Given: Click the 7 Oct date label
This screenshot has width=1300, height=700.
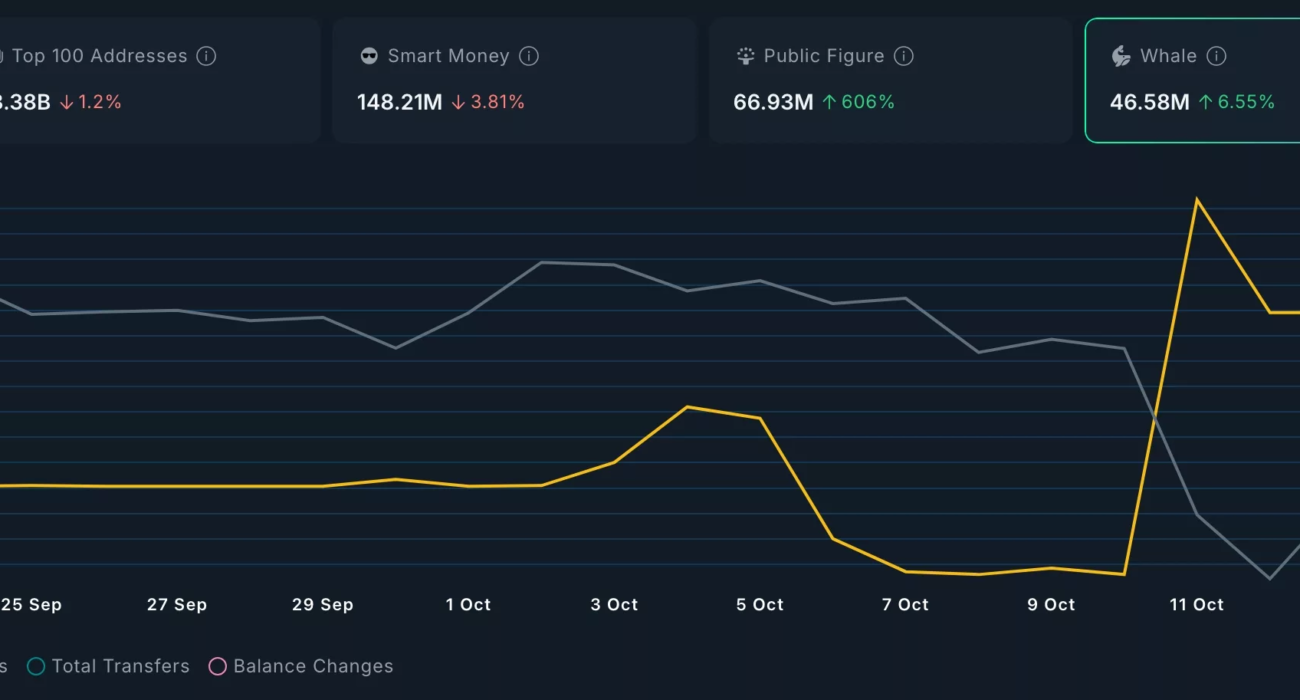Looking at the screenshot, I should click(x=905, y=604).
